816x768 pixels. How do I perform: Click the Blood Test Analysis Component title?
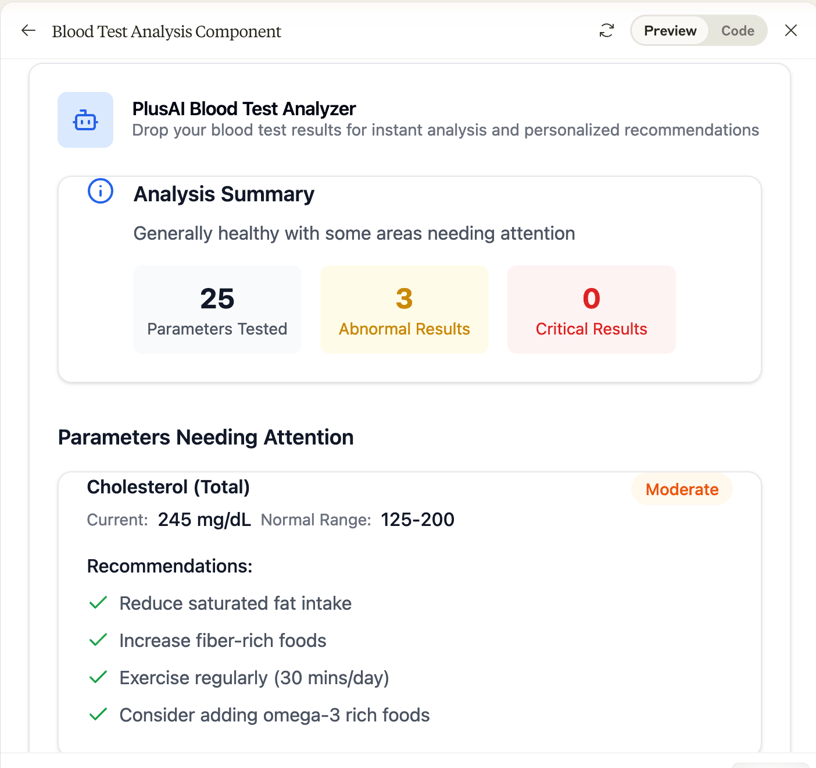click(x=166, y=32)
